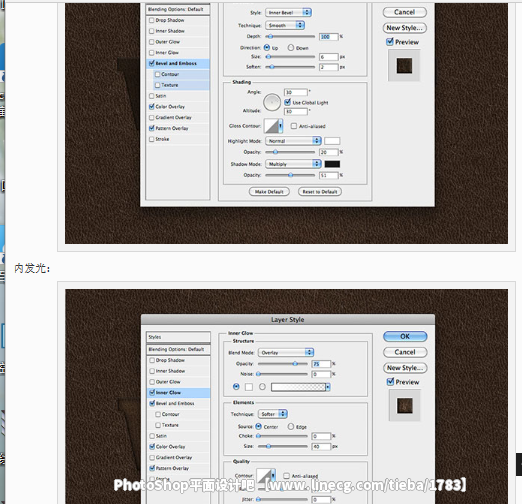Image resolution: width=522 pixels, height=504 pixels.
Task: Open Technique dropdown showing Softer
Action: tap(272, 414)
